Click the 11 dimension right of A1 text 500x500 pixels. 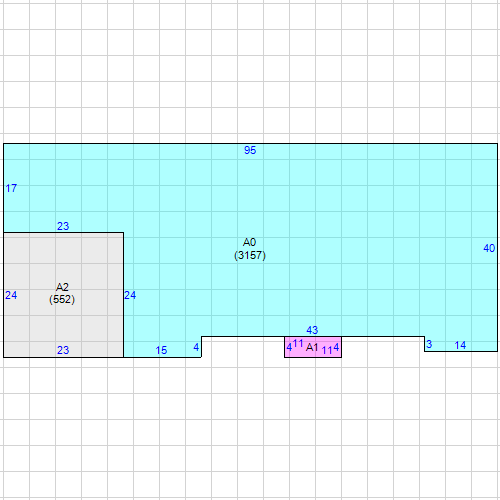pos(327,350)
